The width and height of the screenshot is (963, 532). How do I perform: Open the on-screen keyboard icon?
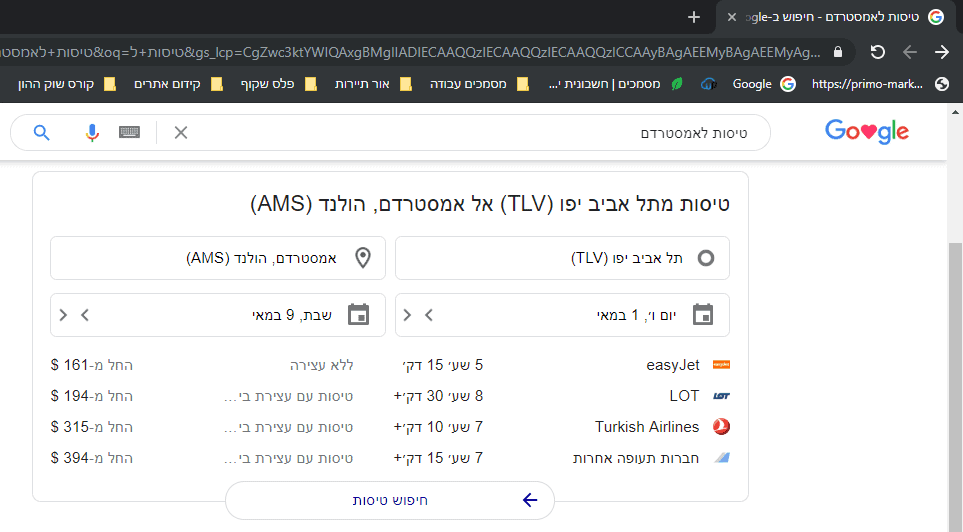129,133
